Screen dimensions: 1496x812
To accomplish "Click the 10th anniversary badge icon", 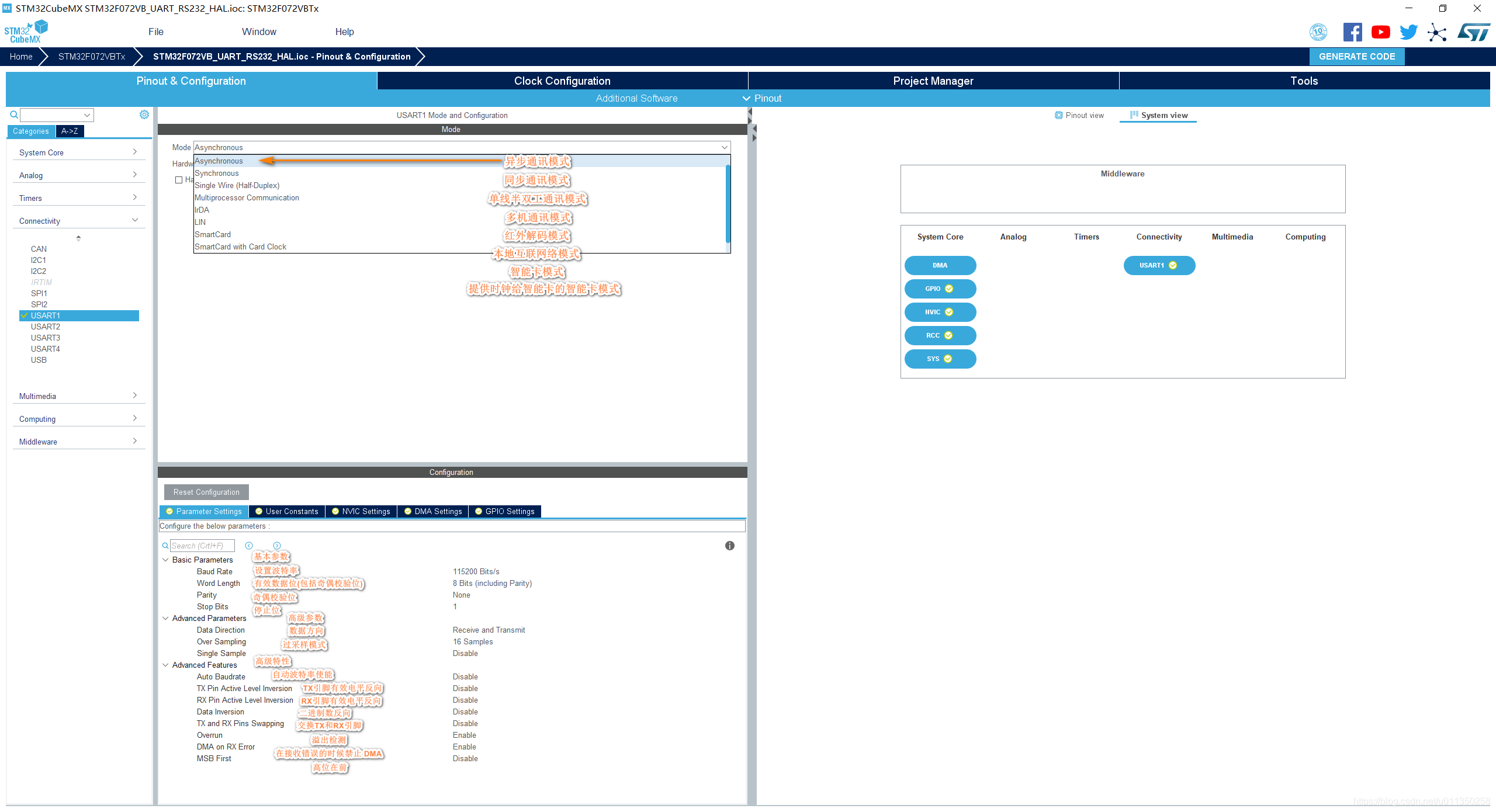I will pyautogui.click(x=1318, y=32).
